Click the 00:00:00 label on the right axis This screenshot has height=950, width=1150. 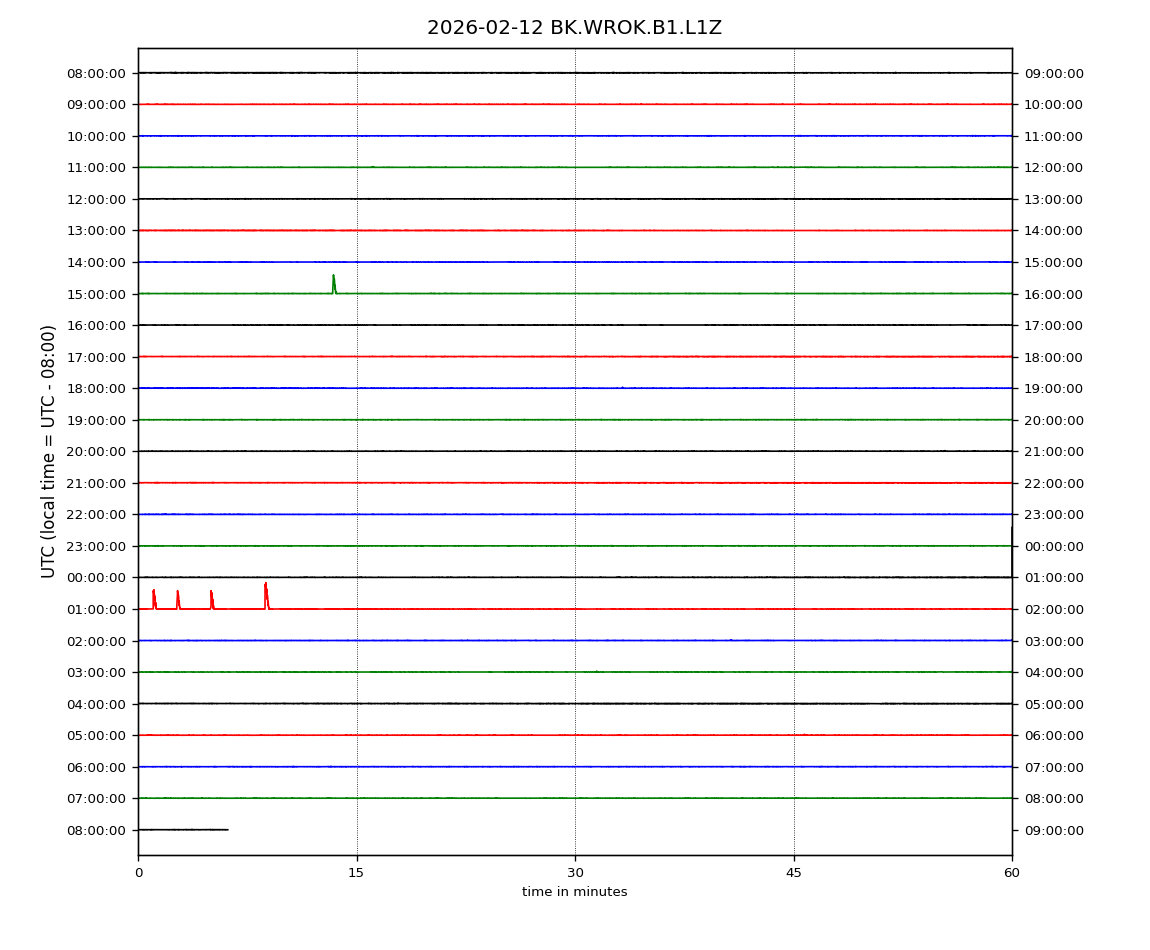click(1054, 546)
